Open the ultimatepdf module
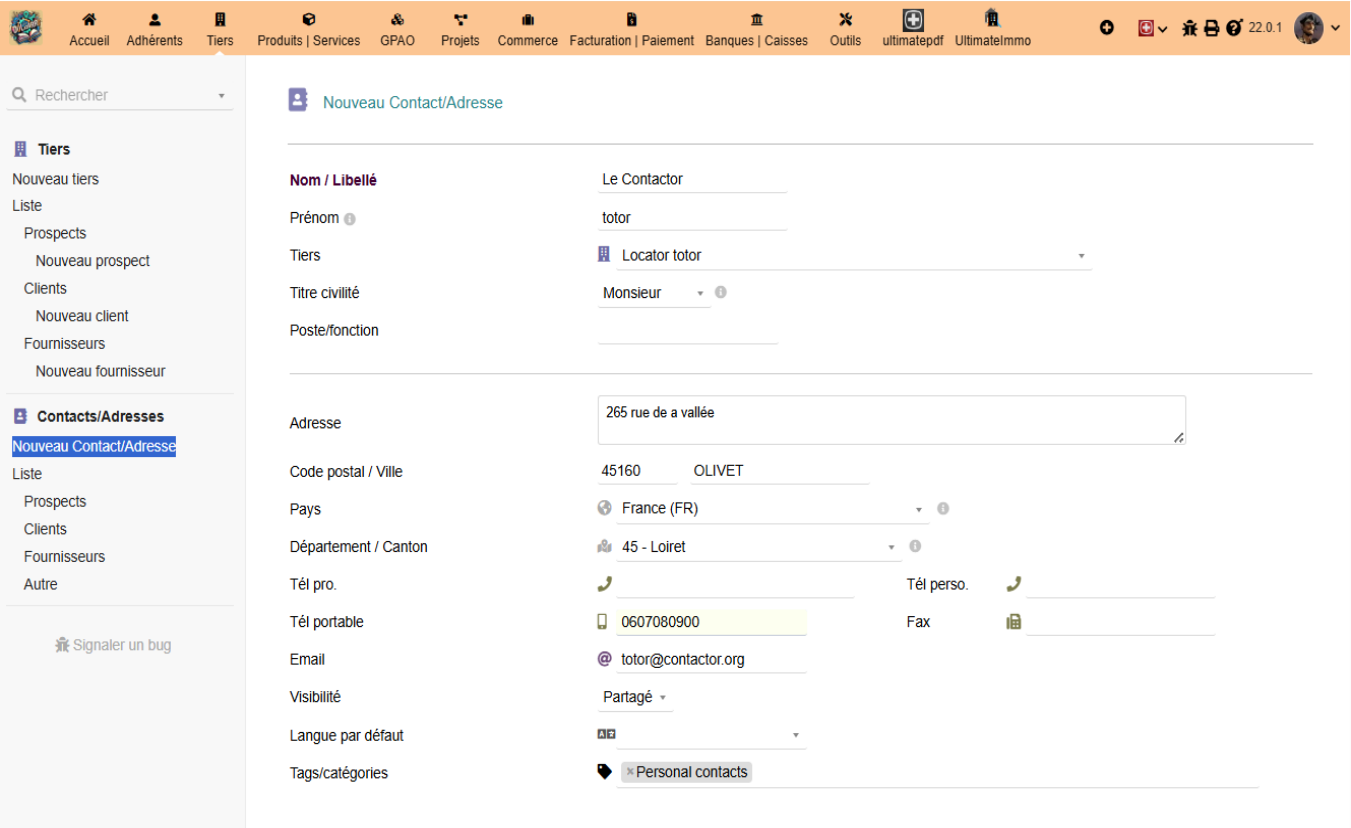 click(x=912, y=29)
